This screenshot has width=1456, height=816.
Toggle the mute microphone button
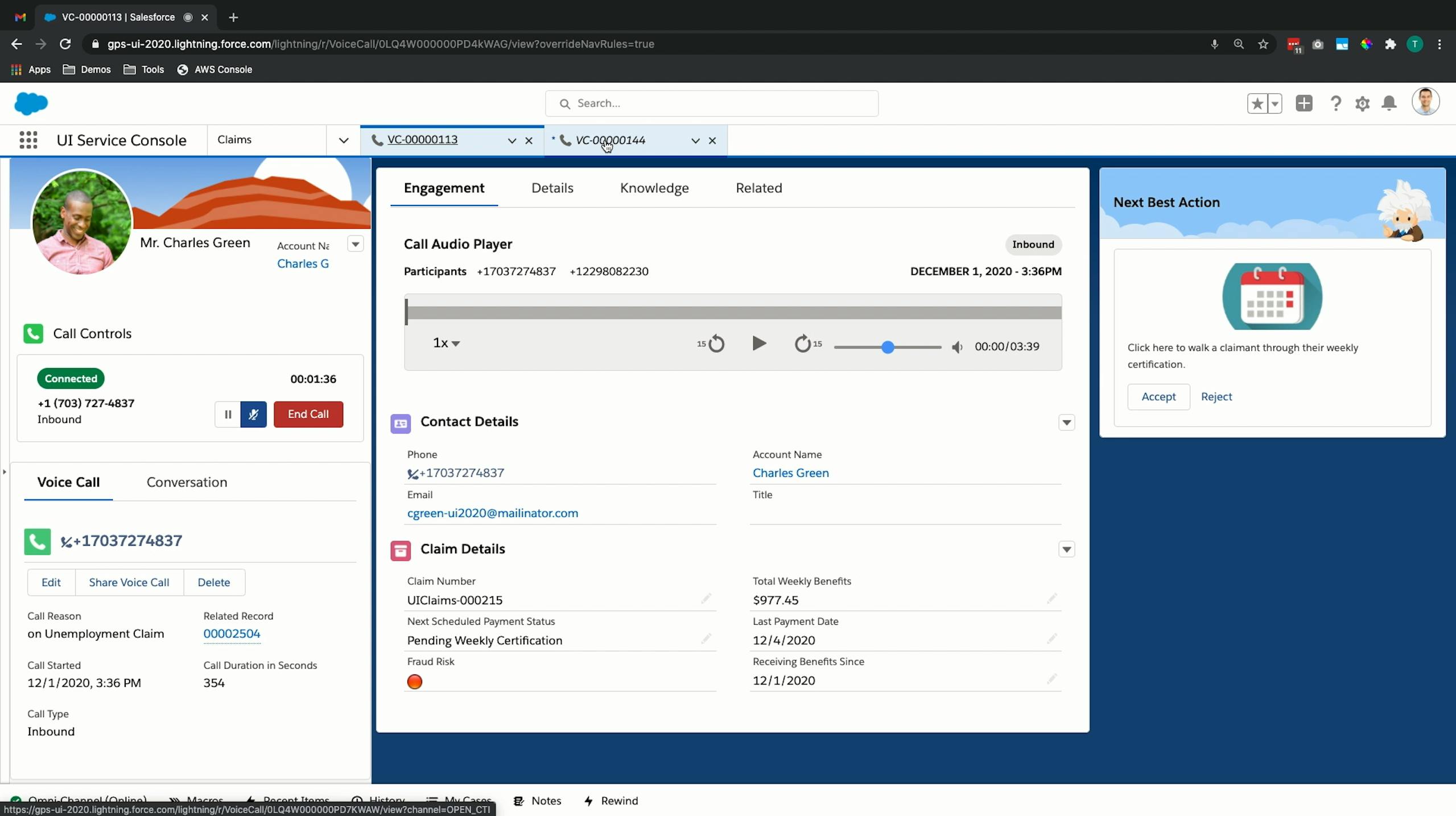pos(253,414)
